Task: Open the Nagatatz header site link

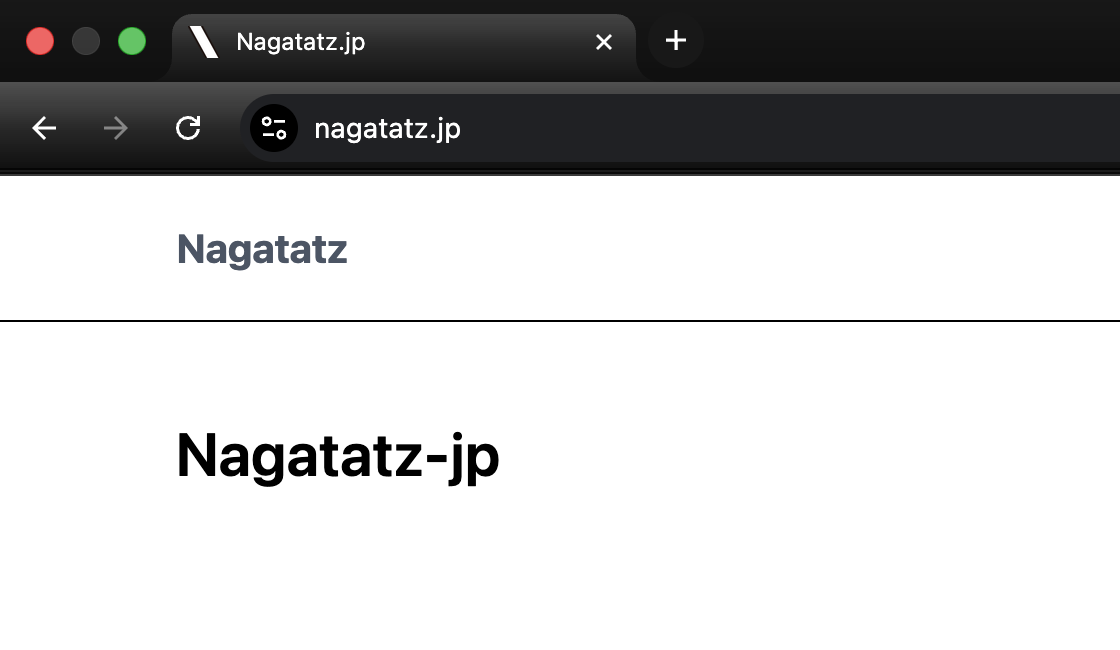Action: (262, 249)
